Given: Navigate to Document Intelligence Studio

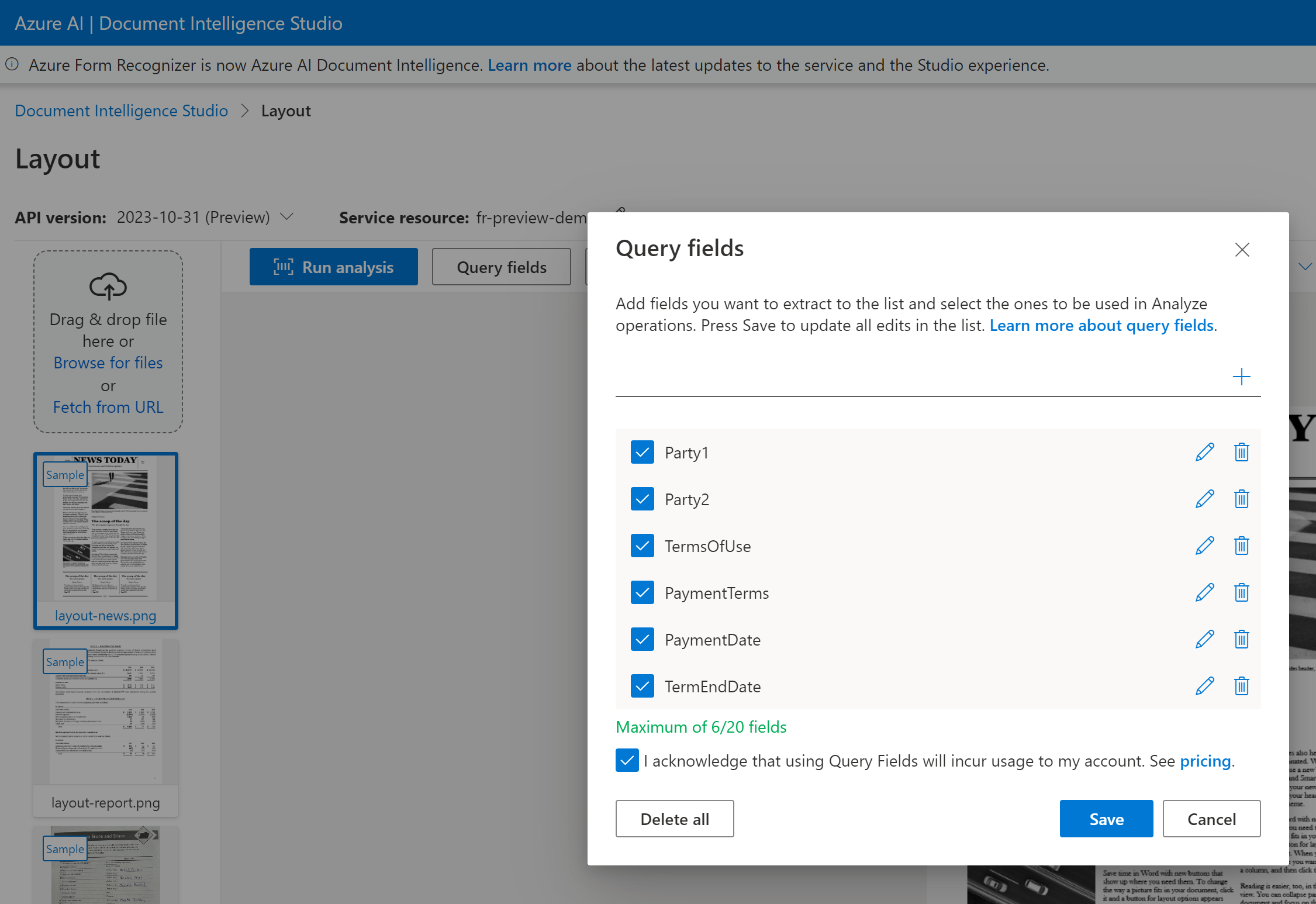Looking at the screenshot, I should [x=123, y=110].
